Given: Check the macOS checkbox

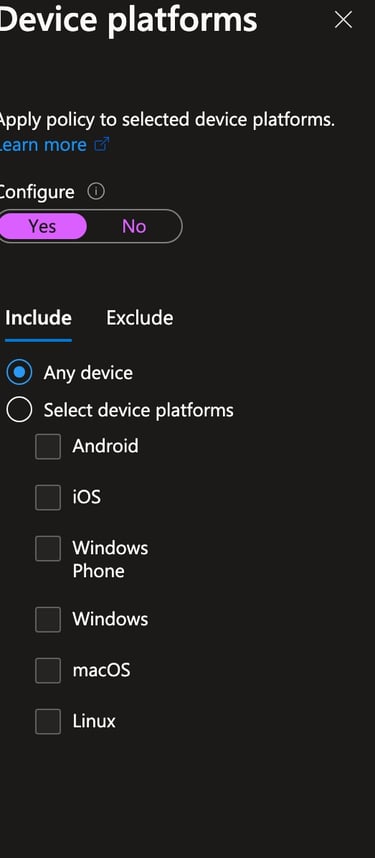Looking at the screenshot, I should pos(48,670).
